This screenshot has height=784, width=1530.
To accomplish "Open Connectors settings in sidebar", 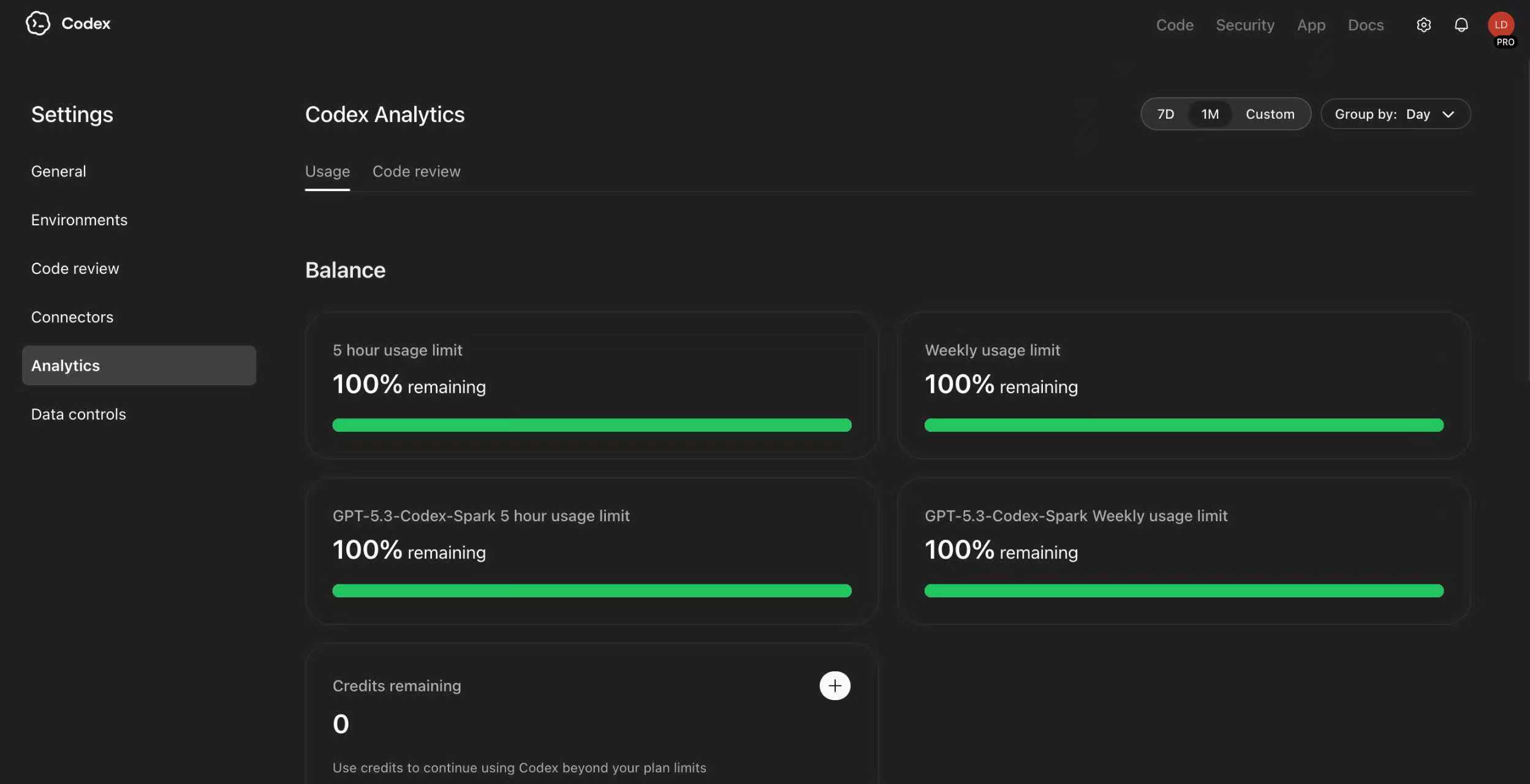I will point(72,317).
